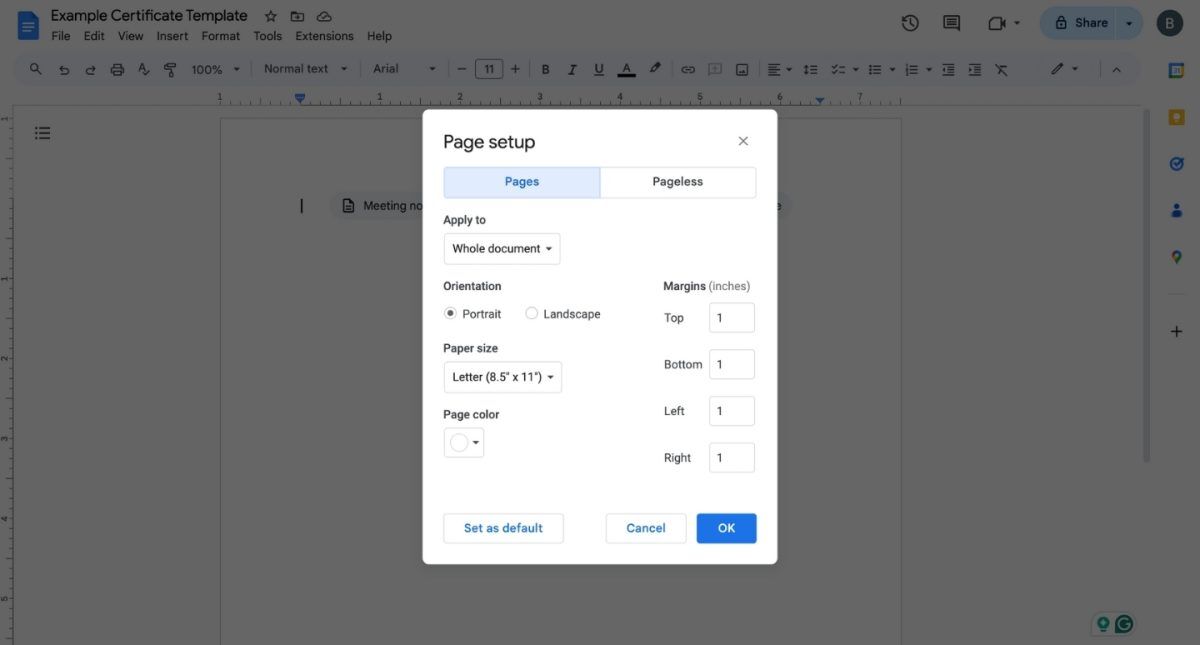Switch to the Pageless tab

(x=677, y=181)
